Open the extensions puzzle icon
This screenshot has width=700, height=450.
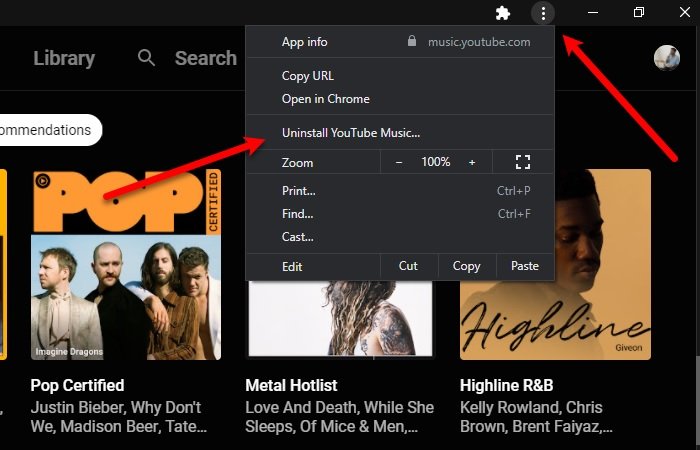(x=503, y=13)
